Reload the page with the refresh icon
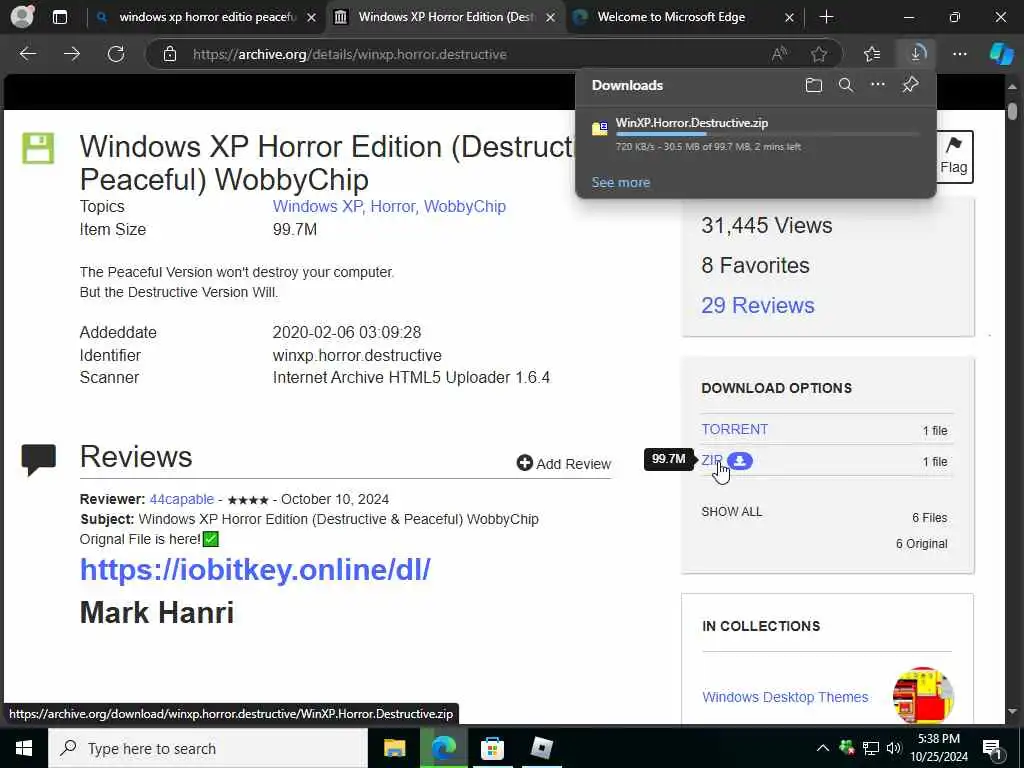The height and width of the screenshot is (768, 1024). pos(116,54)
